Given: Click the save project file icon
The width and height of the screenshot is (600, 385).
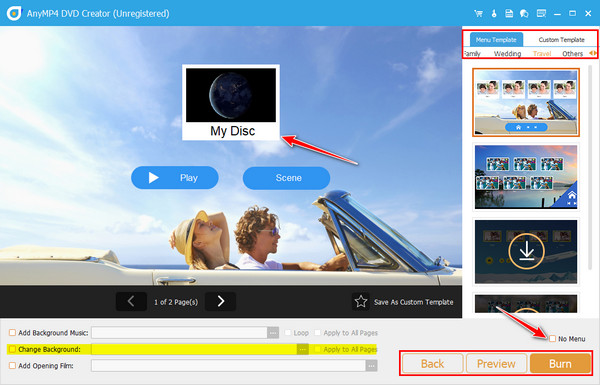Looking at the screenshot, I should [x=509, y=14].
